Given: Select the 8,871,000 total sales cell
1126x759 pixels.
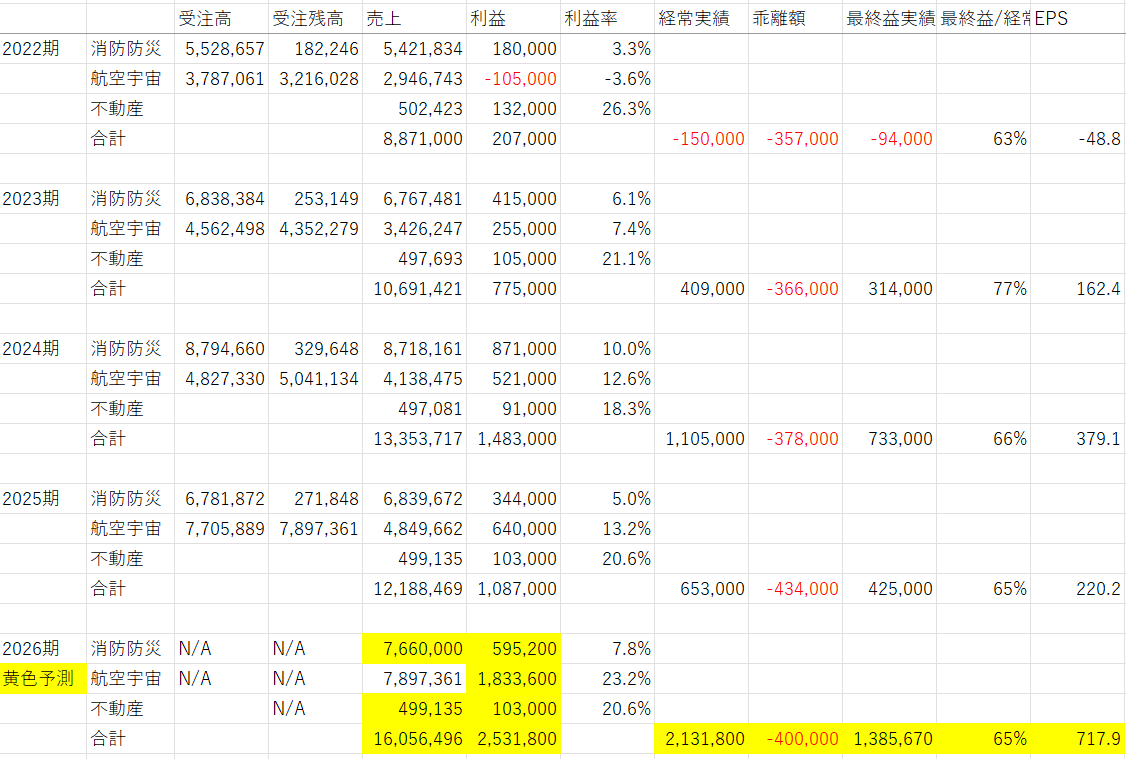Looking at the screenshot, I should (x=414, y=139).
